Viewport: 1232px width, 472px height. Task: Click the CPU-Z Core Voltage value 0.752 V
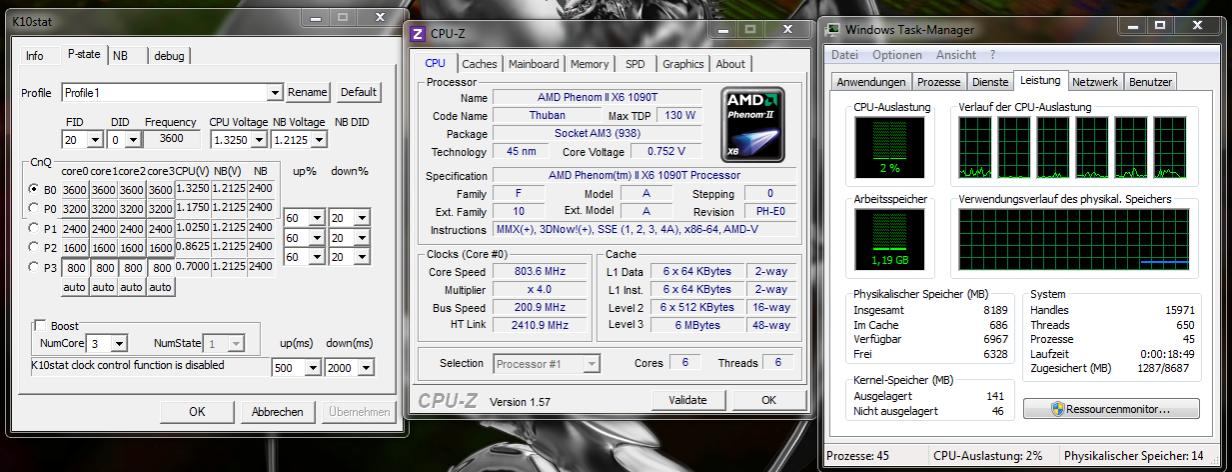(x=666, y=151)
